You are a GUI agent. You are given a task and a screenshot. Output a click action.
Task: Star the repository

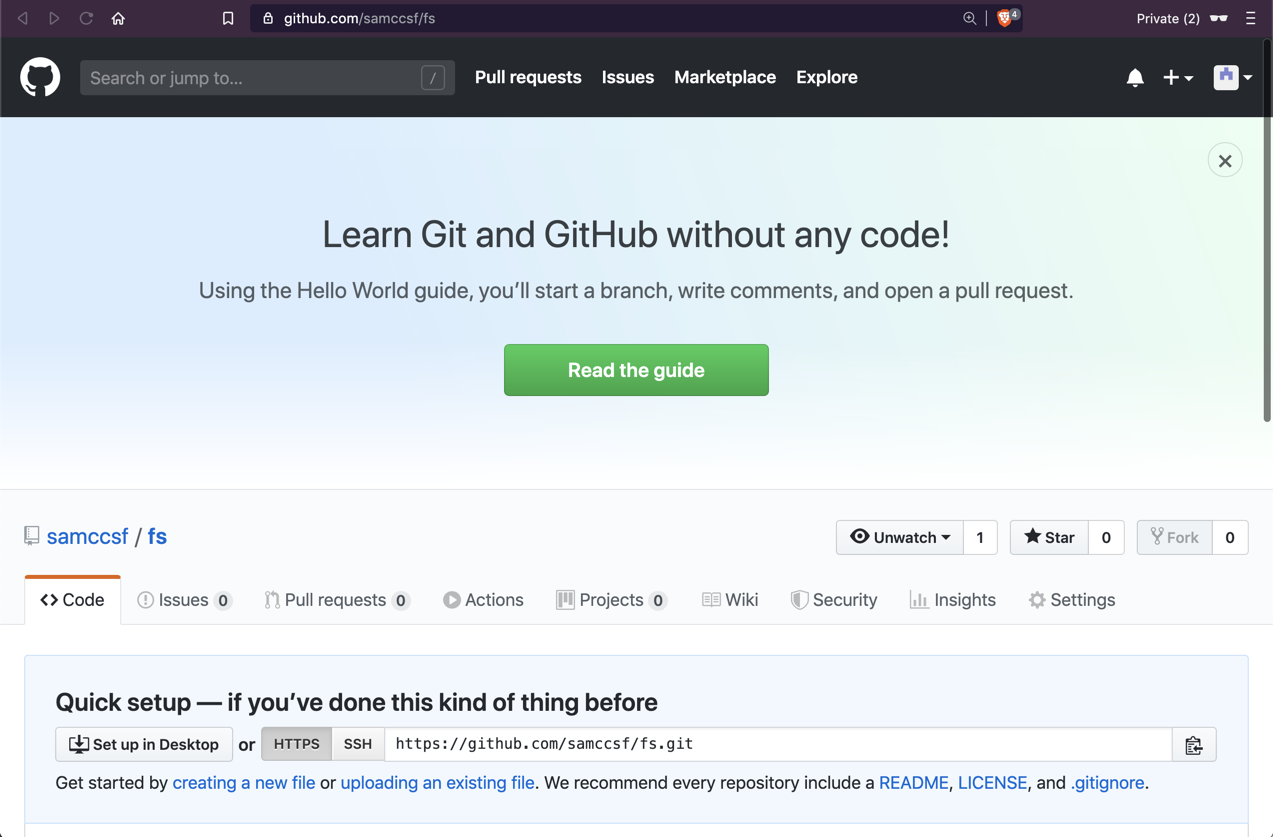pos(1049,537)
